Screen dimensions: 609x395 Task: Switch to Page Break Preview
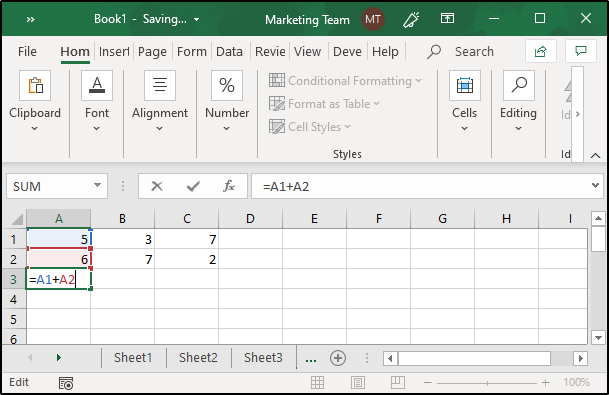(x=398, y=383)
